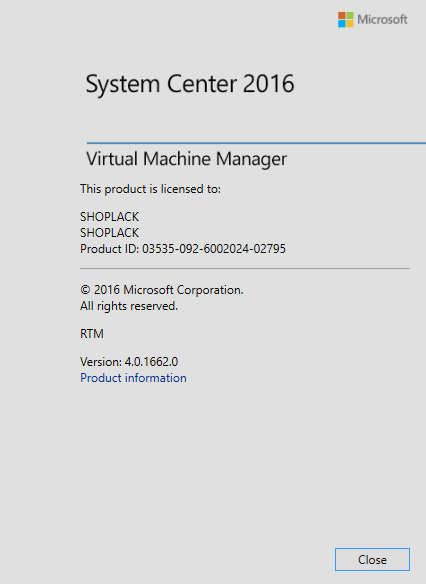Image resolution: width=426 pixels, height=584 pixels.
Task: Click the blue divider line under heading
Action: (x=256, y=143)
